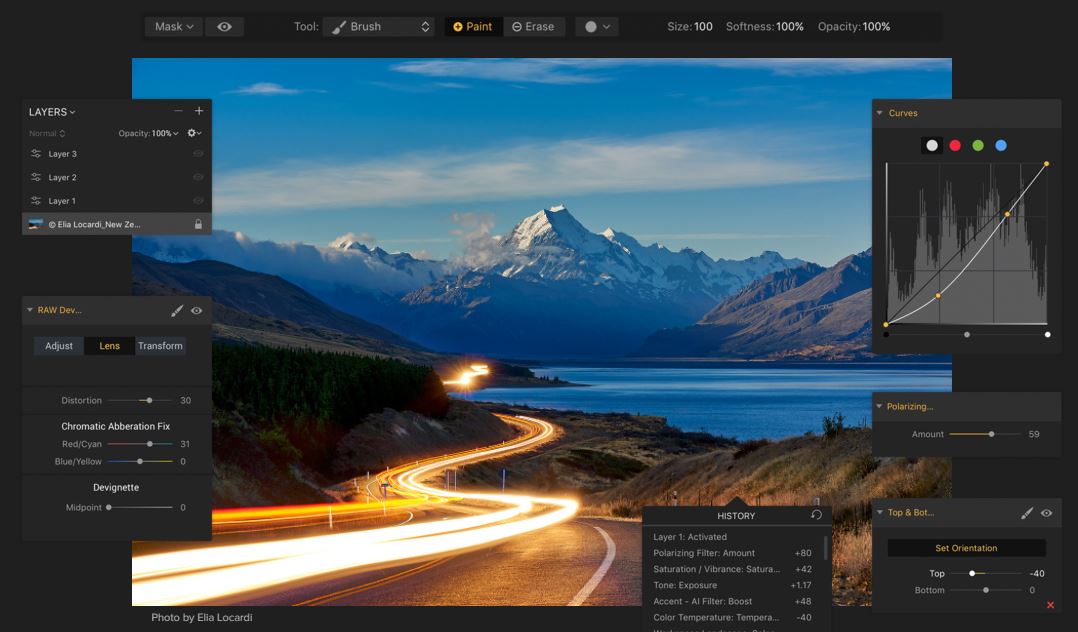Screen dimensions: 1078x632
Task: Select the red channel swatch in Curves
Action: 955,145
